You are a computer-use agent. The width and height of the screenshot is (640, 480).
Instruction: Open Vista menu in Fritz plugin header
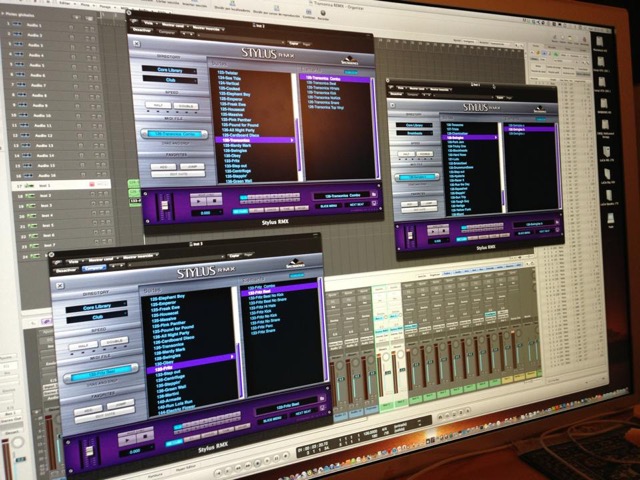(74, 262)
